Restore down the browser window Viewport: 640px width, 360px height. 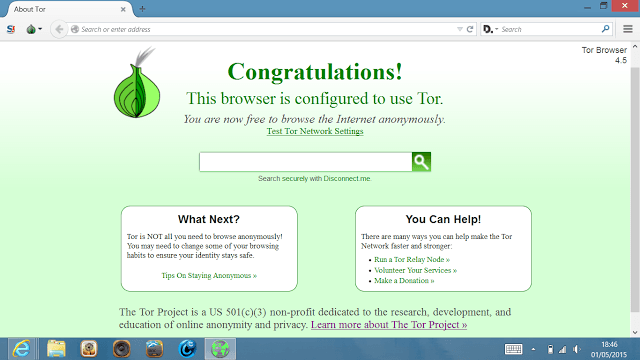tap(604, 6)
